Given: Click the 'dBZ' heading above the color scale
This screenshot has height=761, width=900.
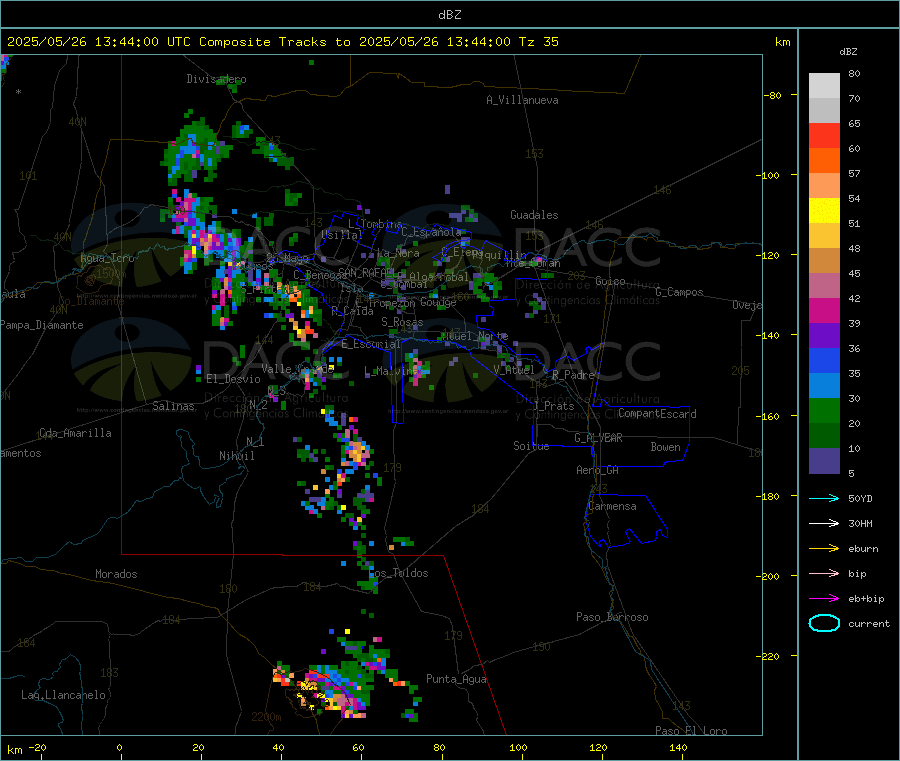Looking at the screenshot, I should click(848, 52).
